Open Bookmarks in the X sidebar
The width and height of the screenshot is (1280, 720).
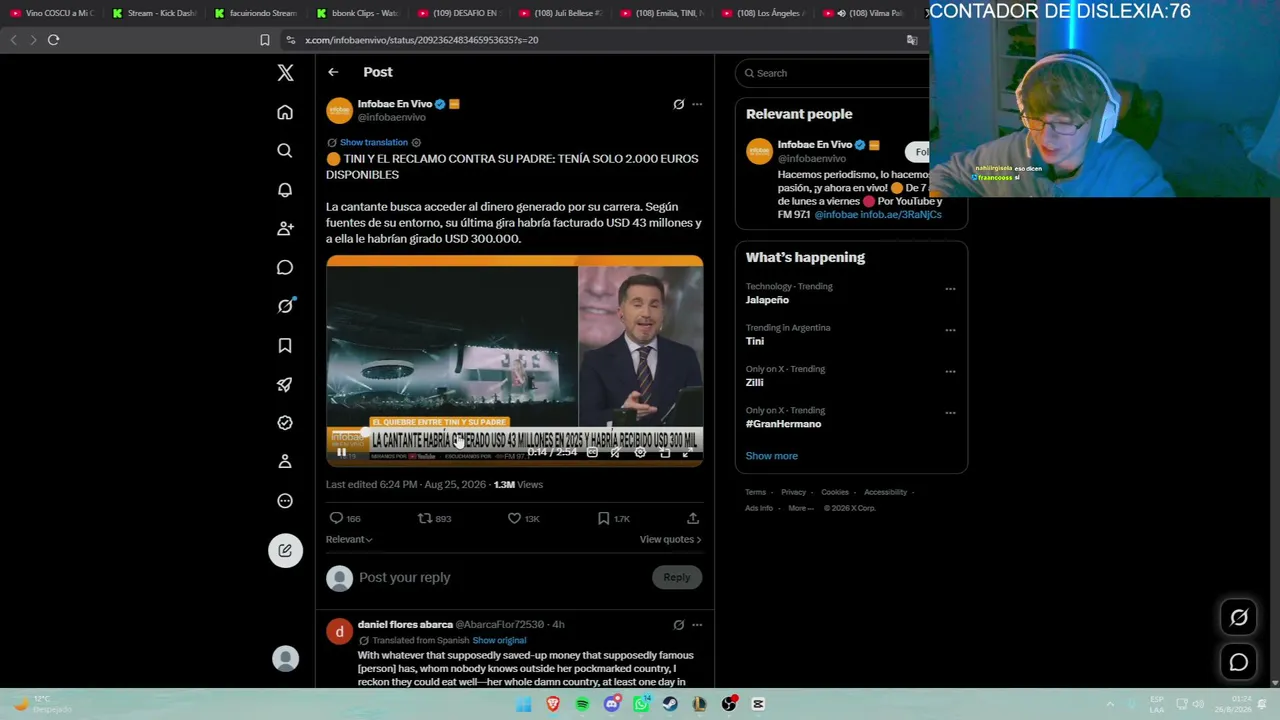[285, 345]
